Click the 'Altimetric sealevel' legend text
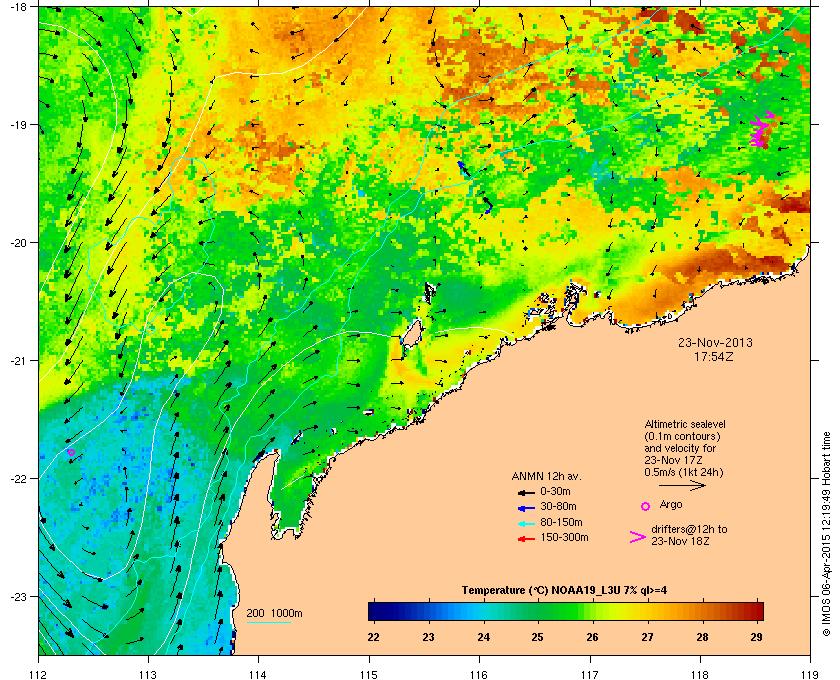Screen dimensions: 840x680 pyautogui.click(x=685, y=424)
